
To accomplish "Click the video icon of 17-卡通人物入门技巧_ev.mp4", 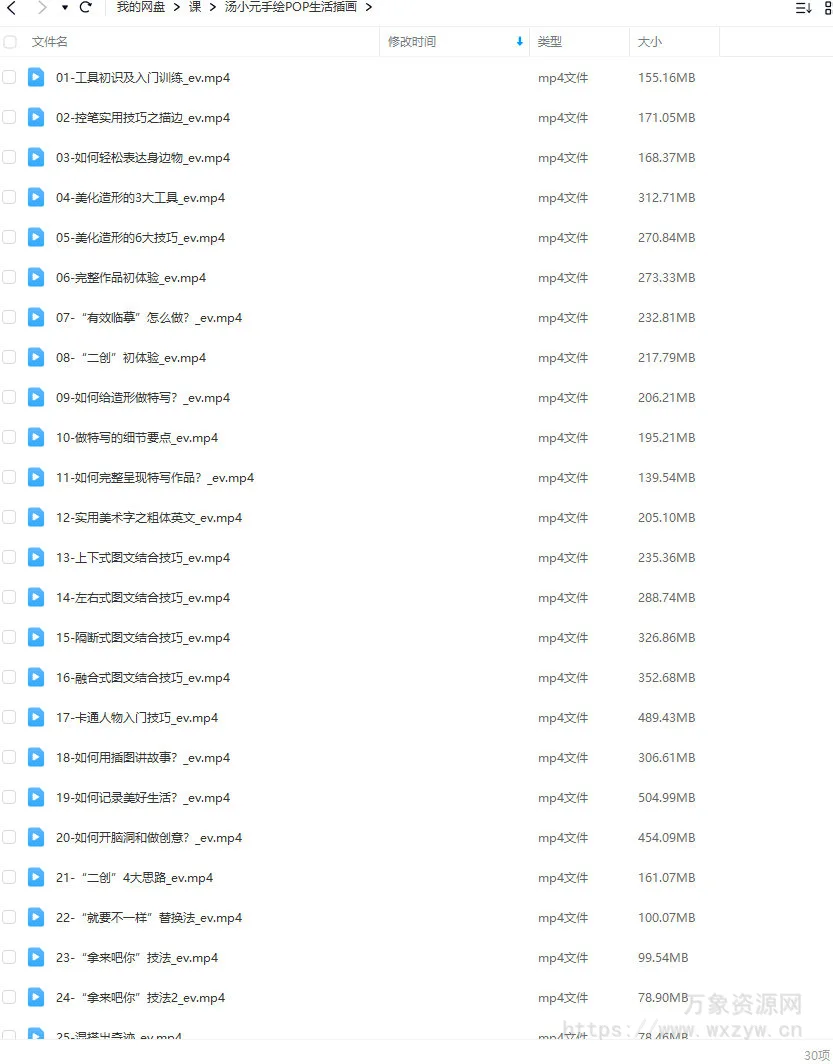I will pyautogui.click(x=36, y=717).
